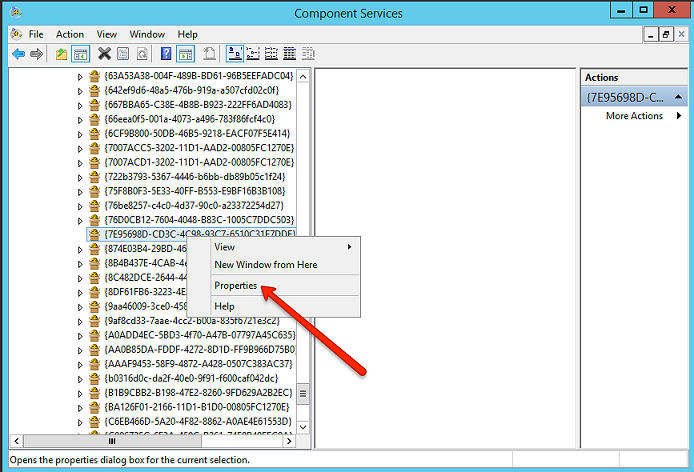Open the Window menu
Viewport: 694px width, 472px height.
(x=146, y=34)
